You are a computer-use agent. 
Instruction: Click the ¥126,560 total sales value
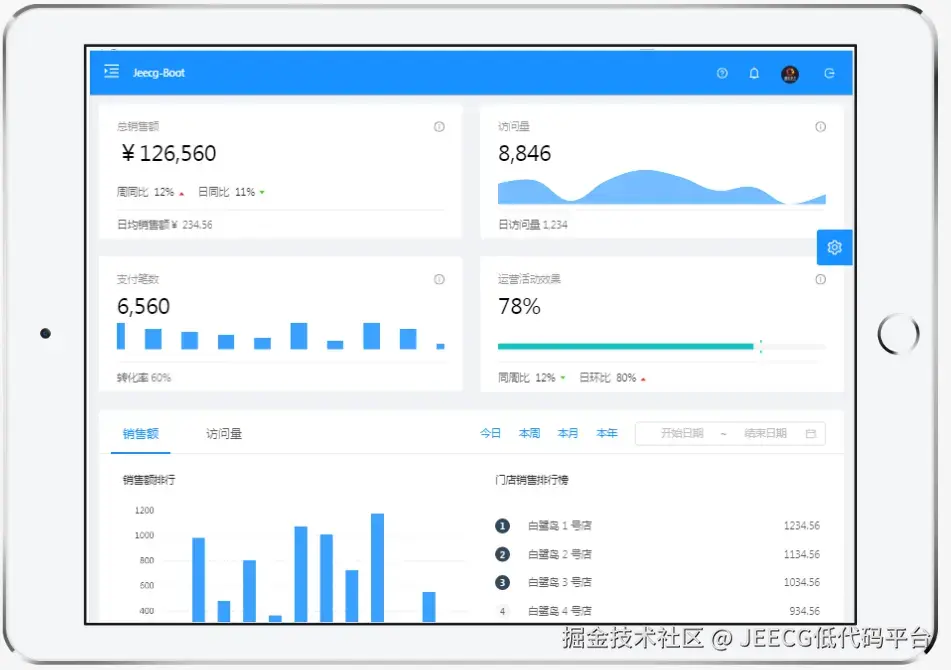(x=169, y=153)
